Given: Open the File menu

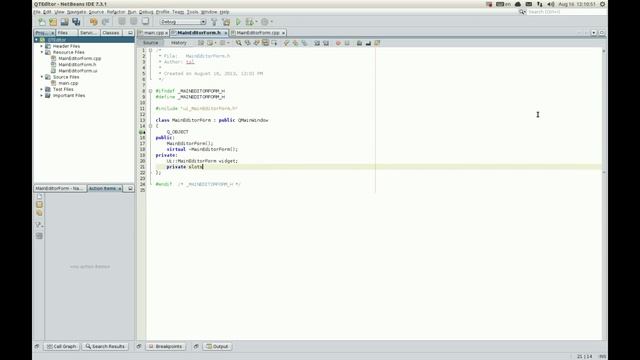Looking at the screenshot, I should point(37,12).
